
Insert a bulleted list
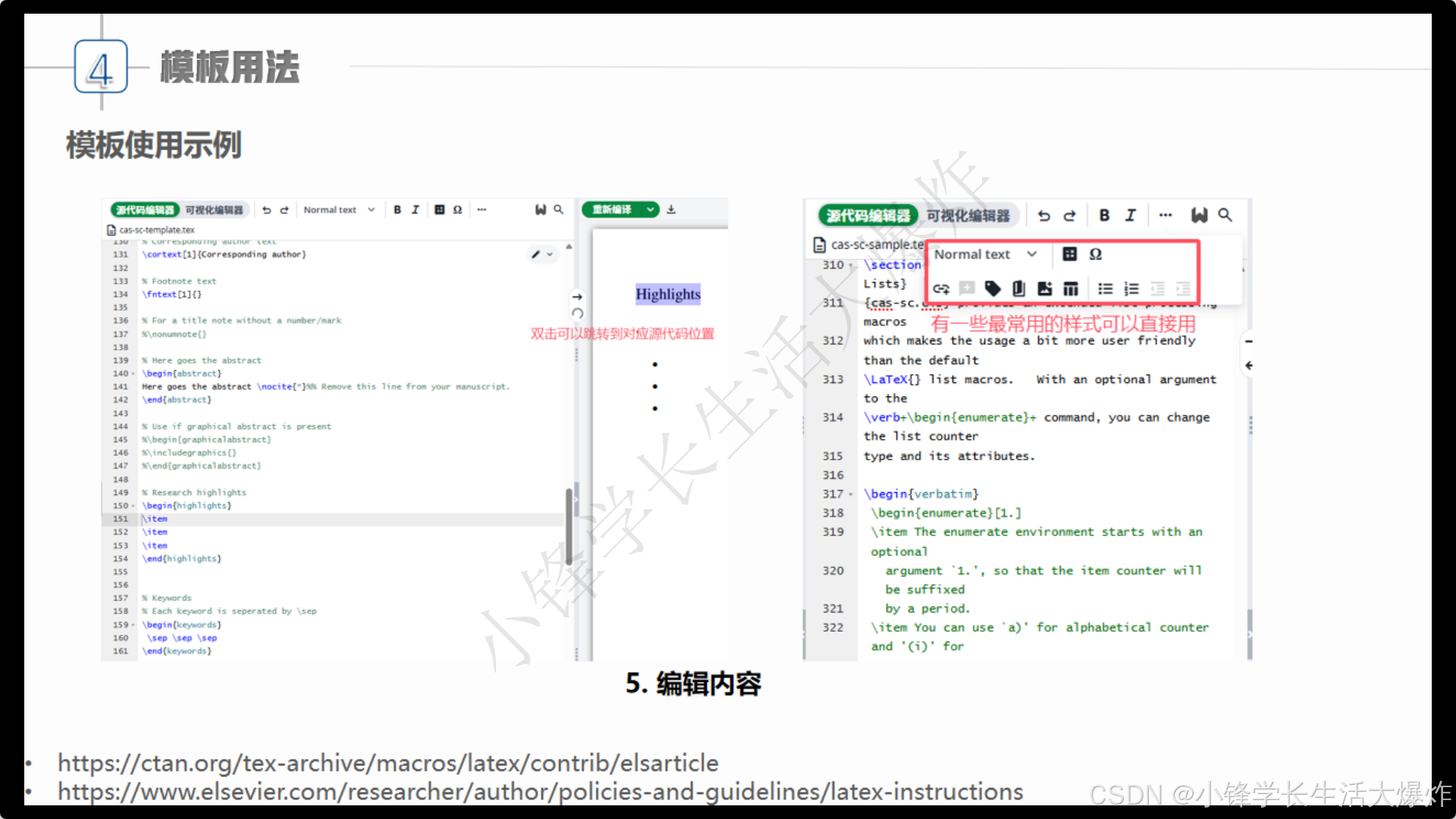click(1105, 288)
